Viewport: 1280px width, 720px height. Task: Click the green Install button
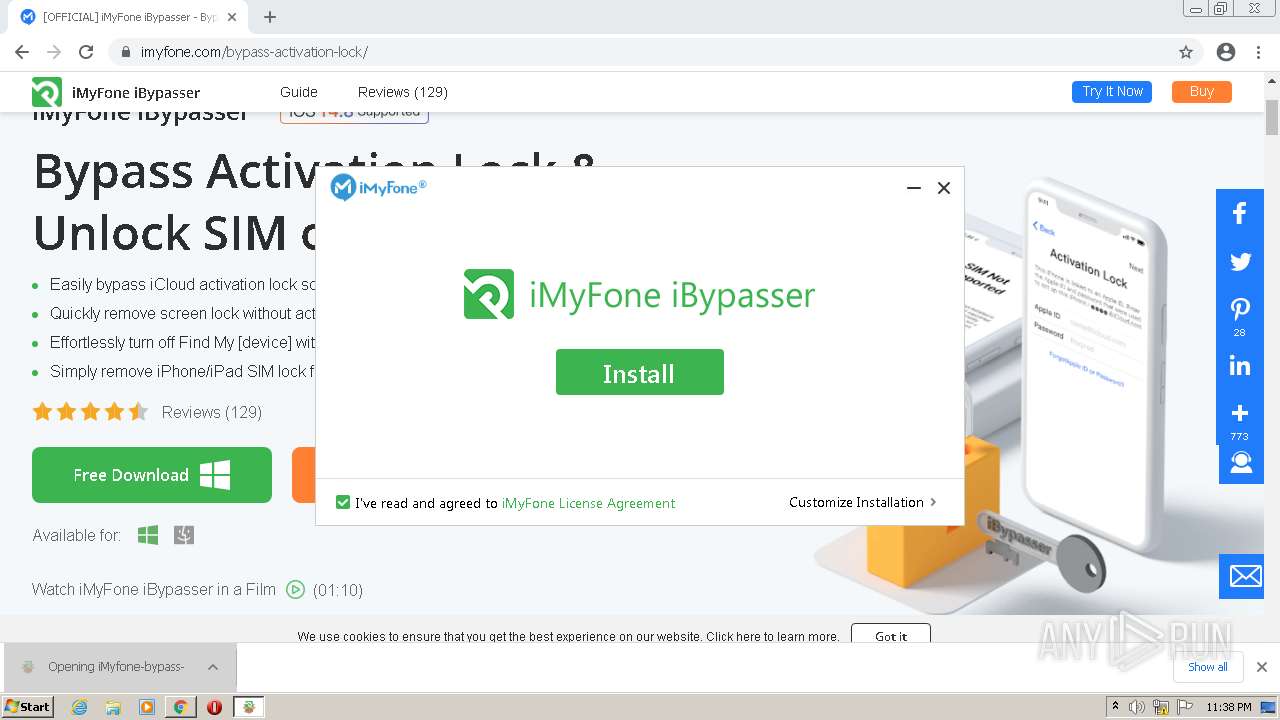point(639,372)
